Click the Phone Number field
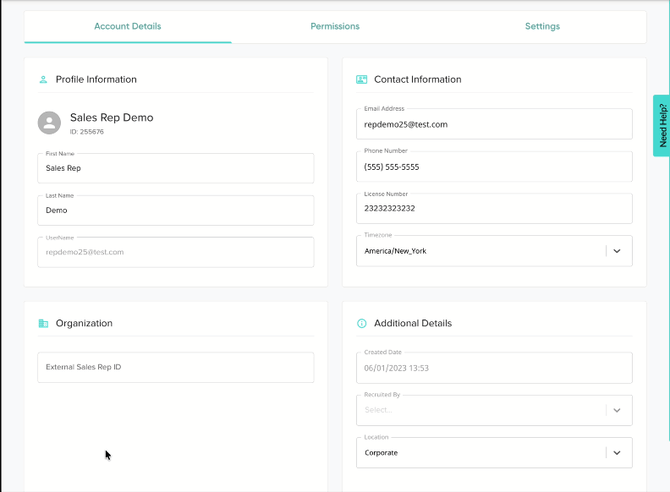 494,167
